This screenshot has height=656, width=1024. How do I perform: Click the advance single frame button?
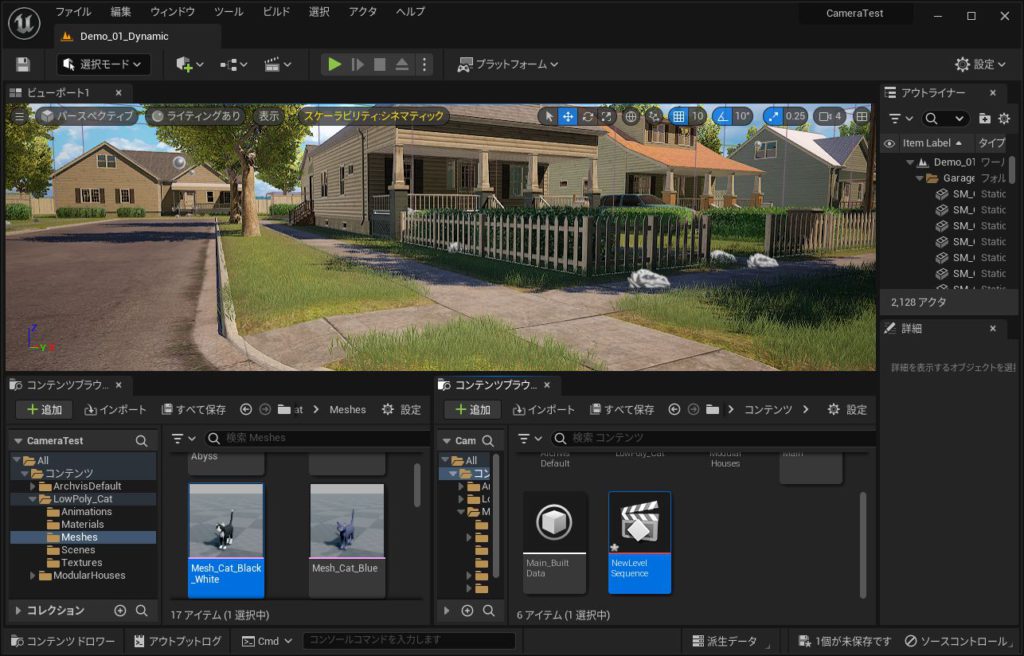pos(357,64)
